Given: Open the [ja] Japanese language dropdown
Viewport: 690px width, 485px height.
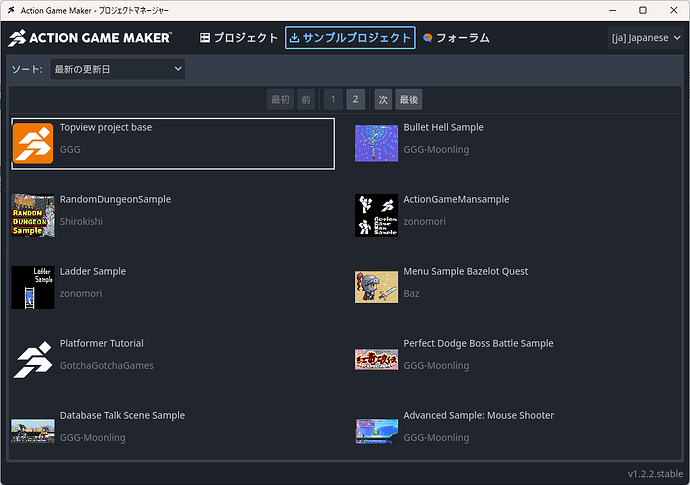Looking at the screenshot, I should [646, 38].
